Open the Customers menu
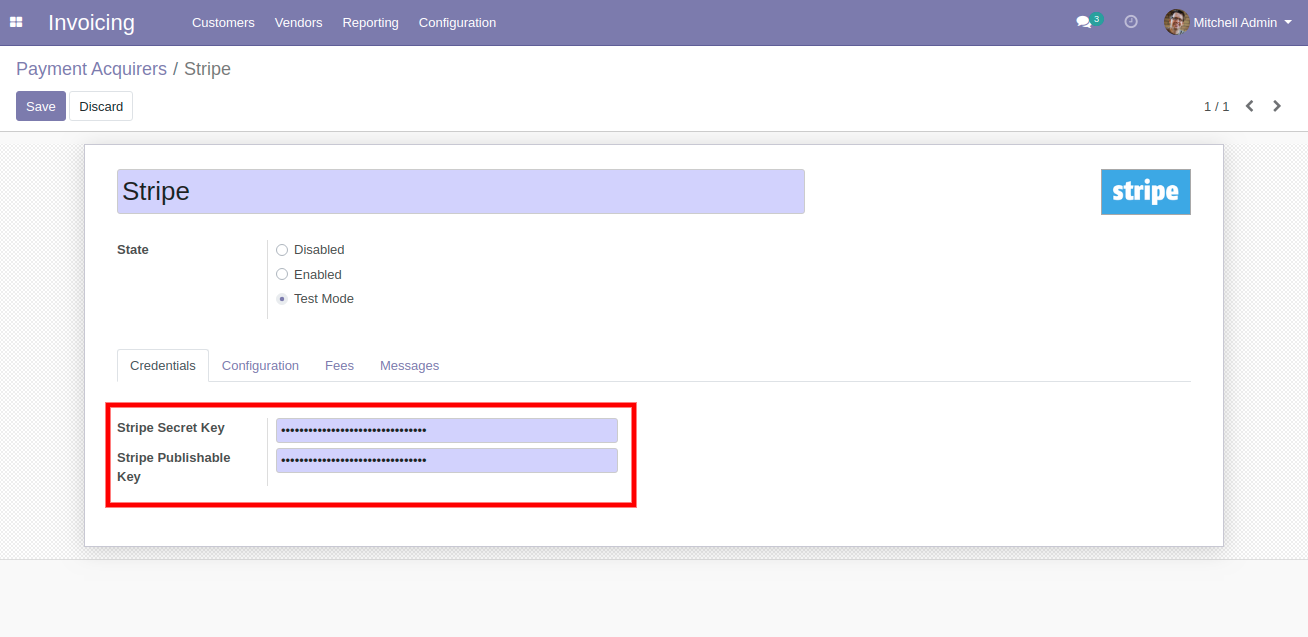The image size is (1308, 637). click(223, 22)
